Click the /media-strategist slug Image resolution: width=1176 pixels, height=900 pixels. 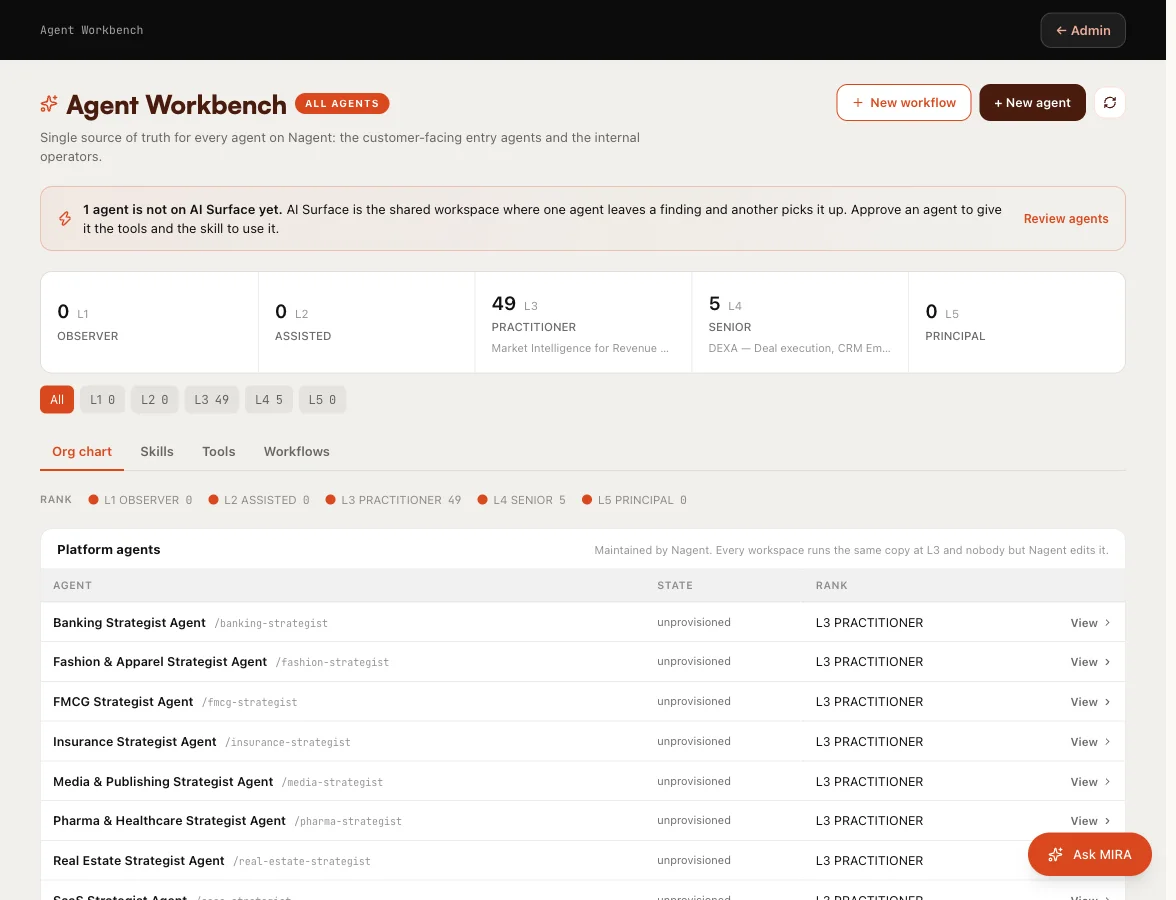(332, 782)
